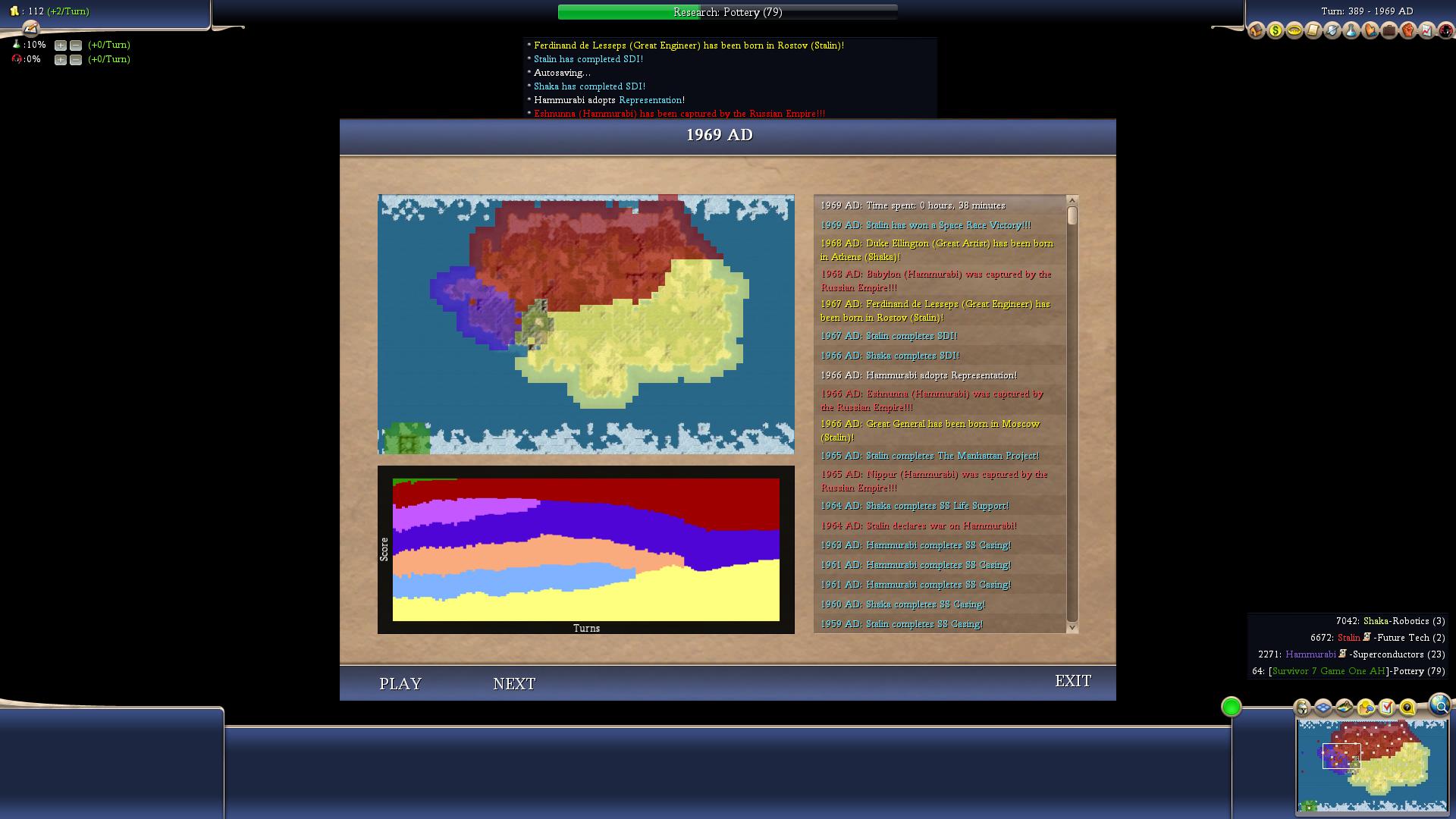Click the green end turn button
This screenshot has height=819, width=1456.
(x=1232, y=707)
